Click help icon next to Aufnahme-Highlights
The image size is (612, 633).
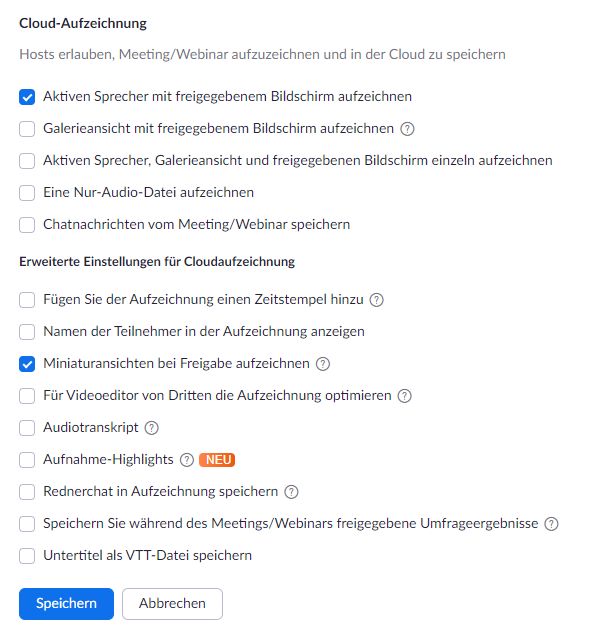[x=186, y=460]
